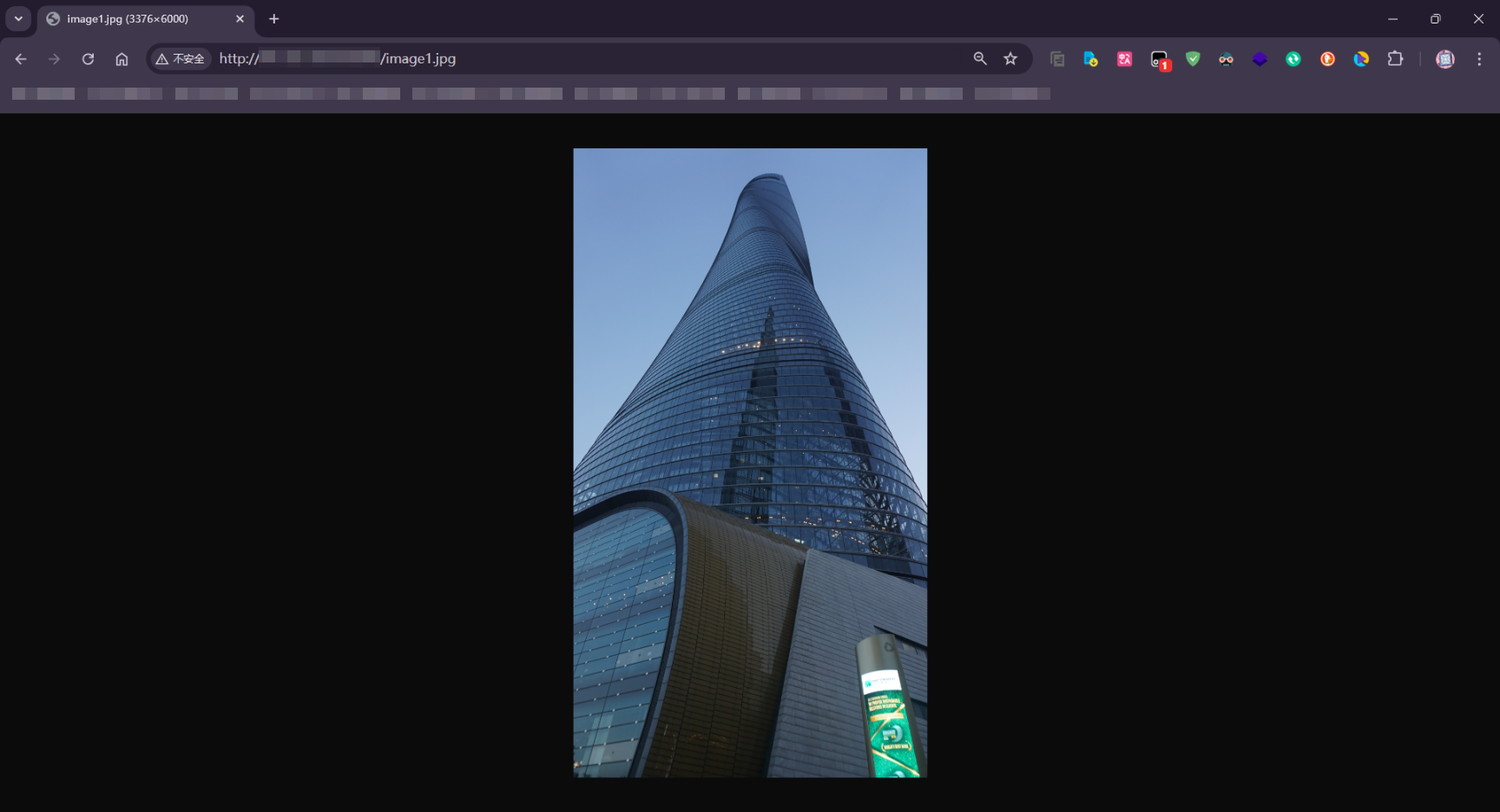Open the user profile avatar menu
Viewport: 1500px width, 812px height.
point(1444,59)
